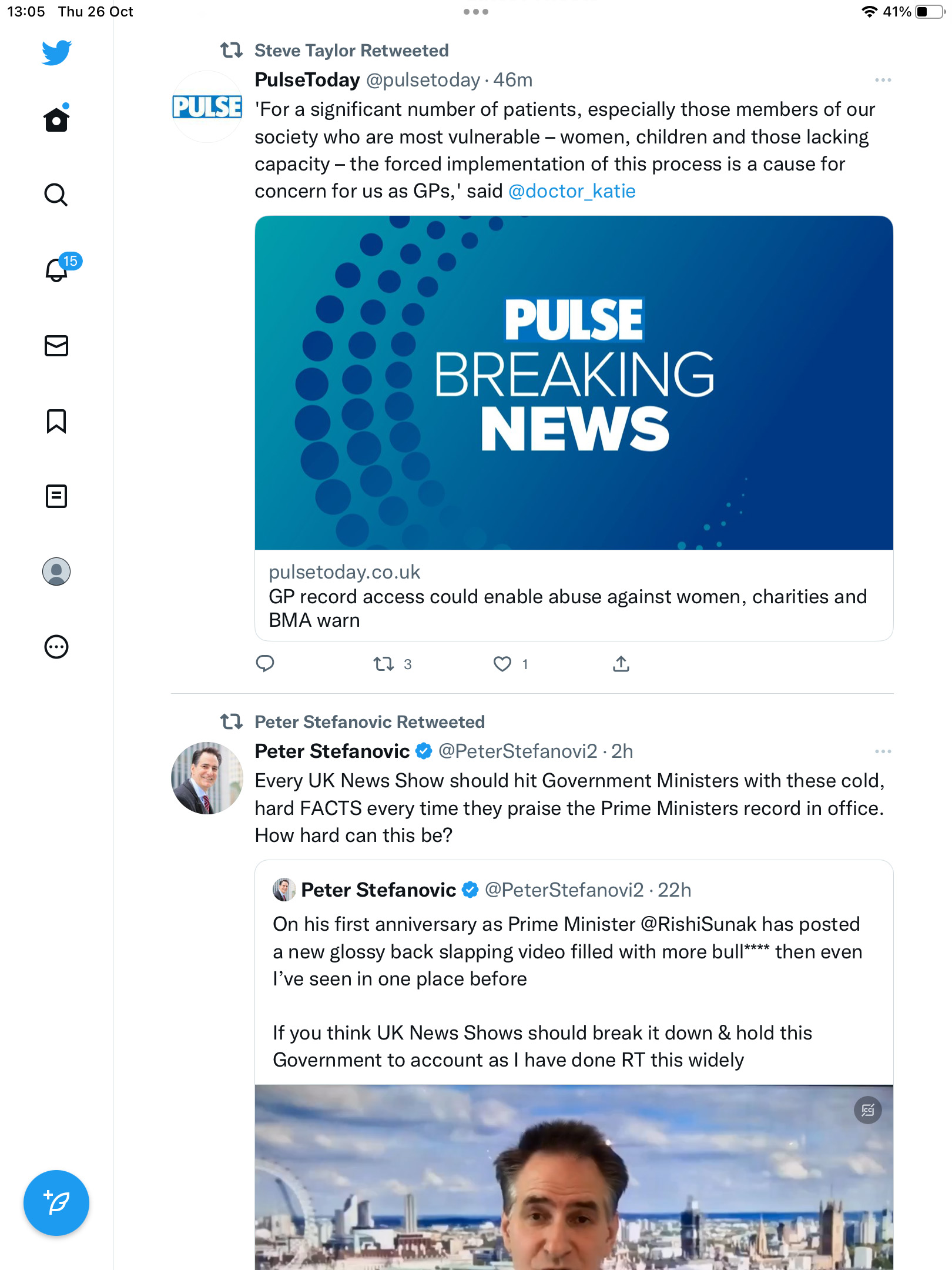Open the Bookmarks icon in sidebar

56,421
